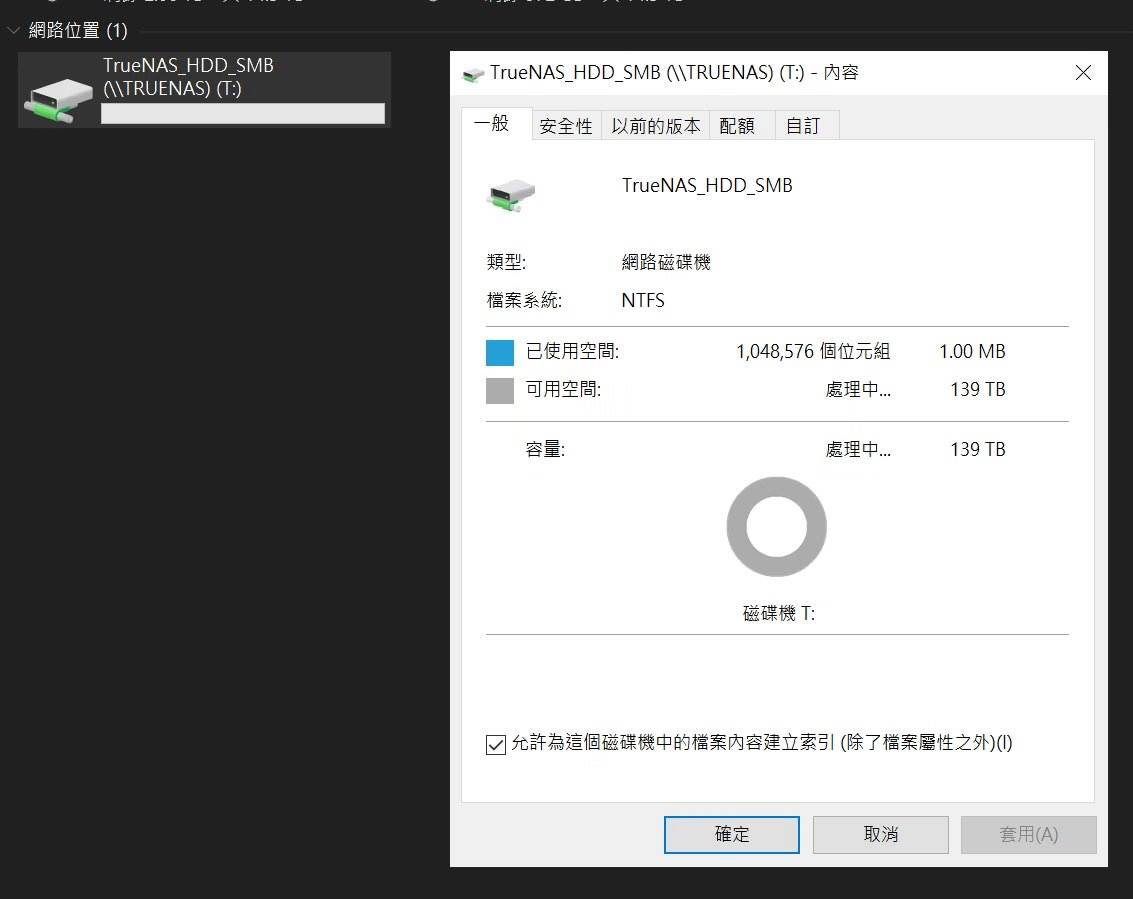Screen dimensions: 1133x899
Task: Click the 套用(A) button
Action: (1028, 835)
